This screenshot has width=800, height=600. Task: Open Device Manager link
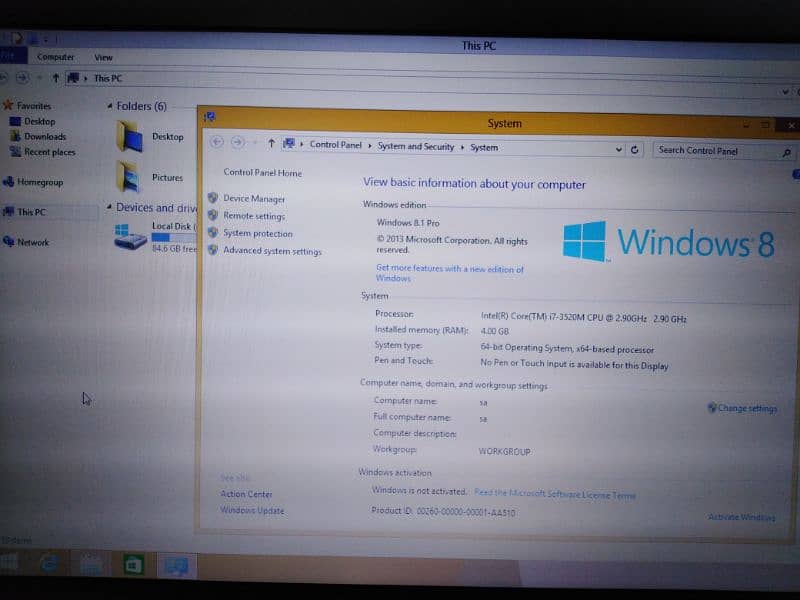[254, 199]
